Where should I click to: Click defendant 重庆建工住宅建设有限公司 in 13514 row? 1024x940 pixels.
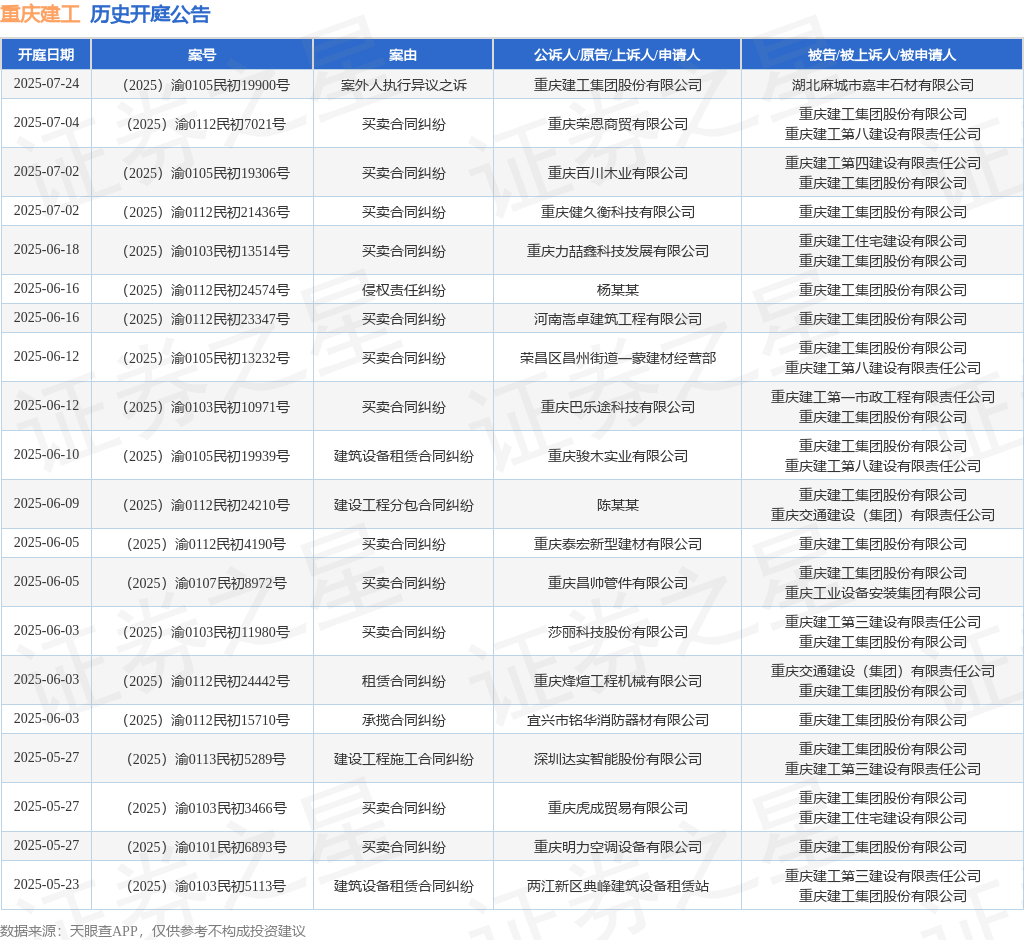click(883, 241)
